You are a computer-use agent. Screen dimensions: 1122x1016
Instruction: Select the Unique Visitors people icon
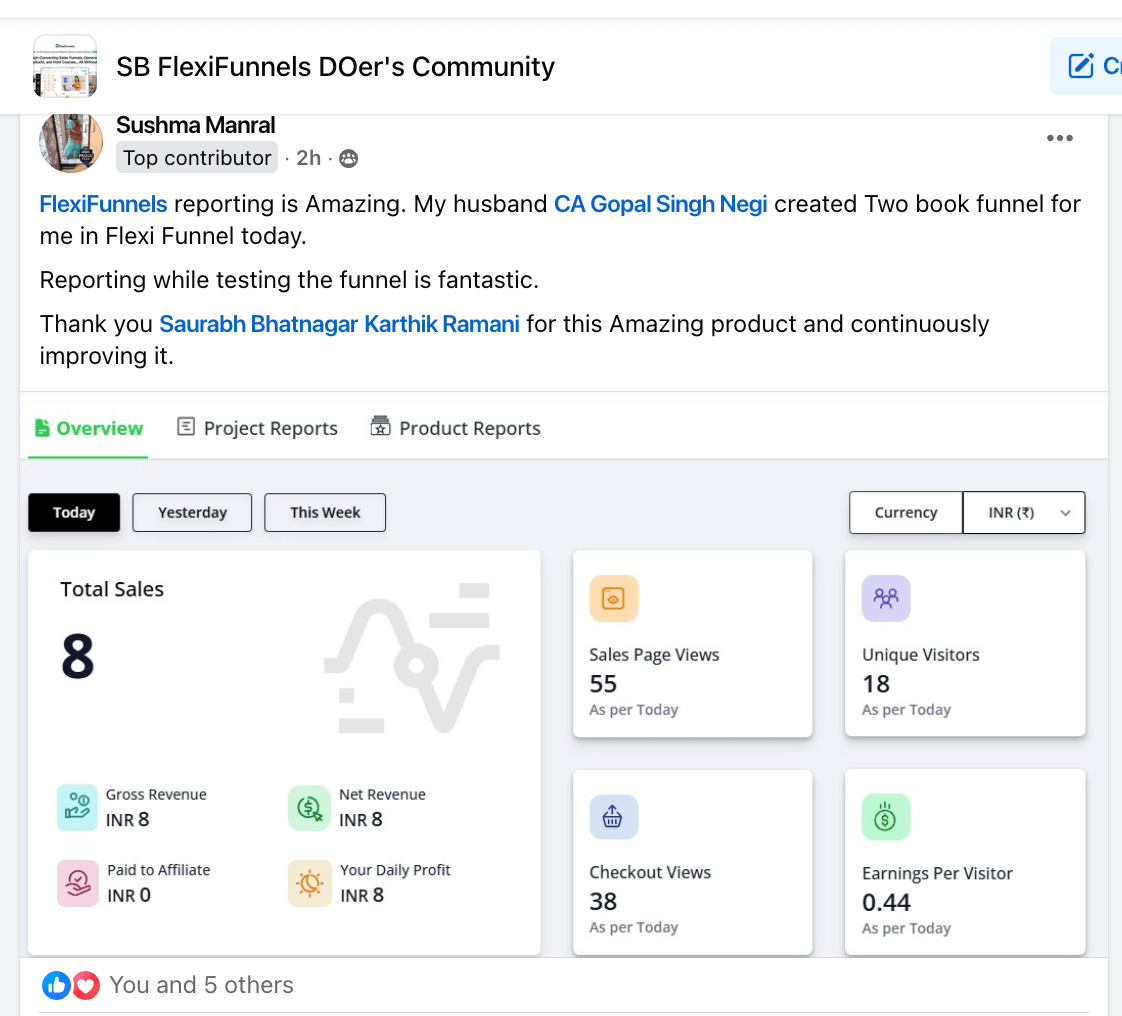point(886,598)
